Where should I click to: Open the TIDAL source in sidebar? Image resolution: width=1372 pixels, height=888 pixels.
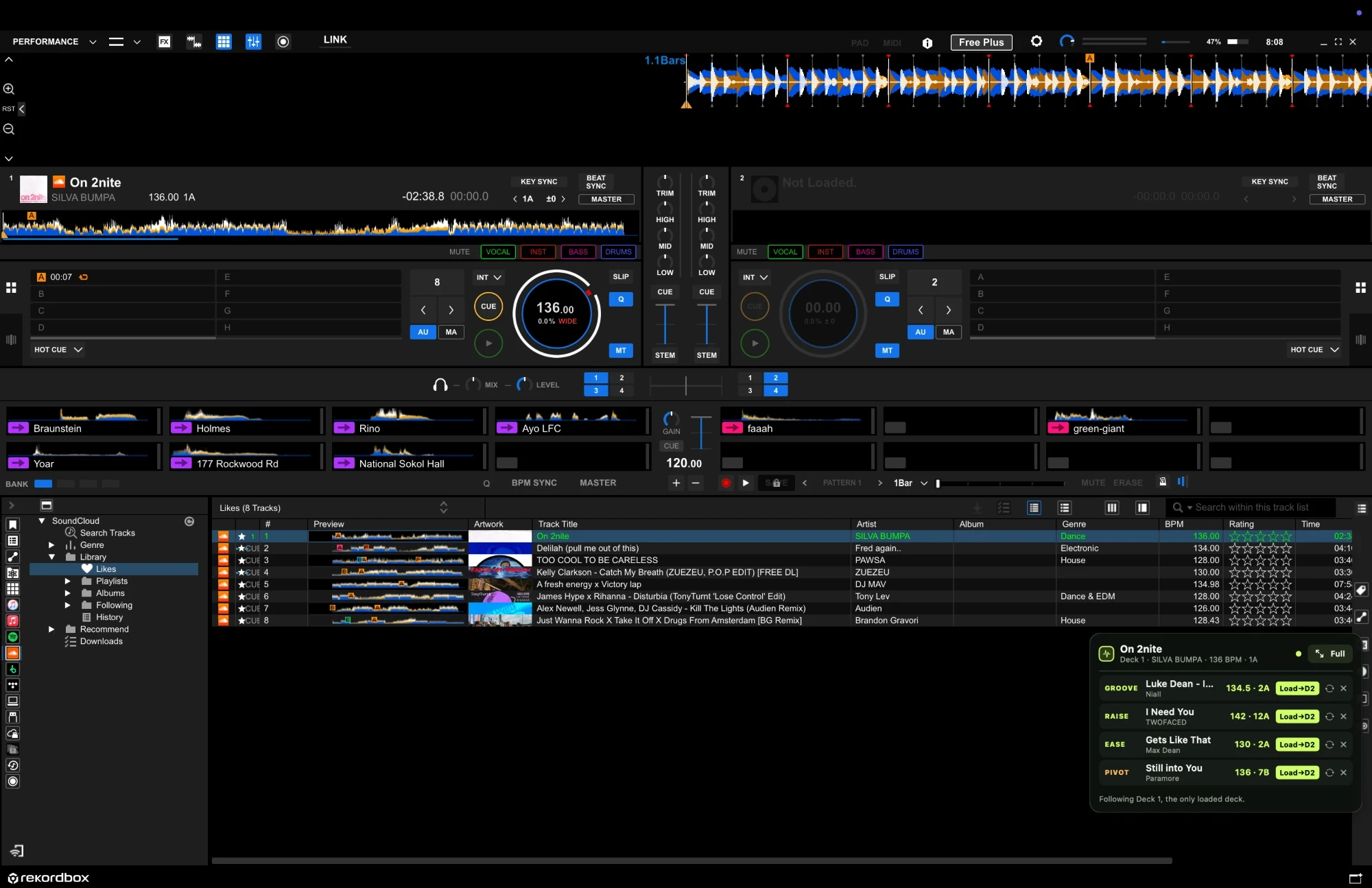point(12,685)
